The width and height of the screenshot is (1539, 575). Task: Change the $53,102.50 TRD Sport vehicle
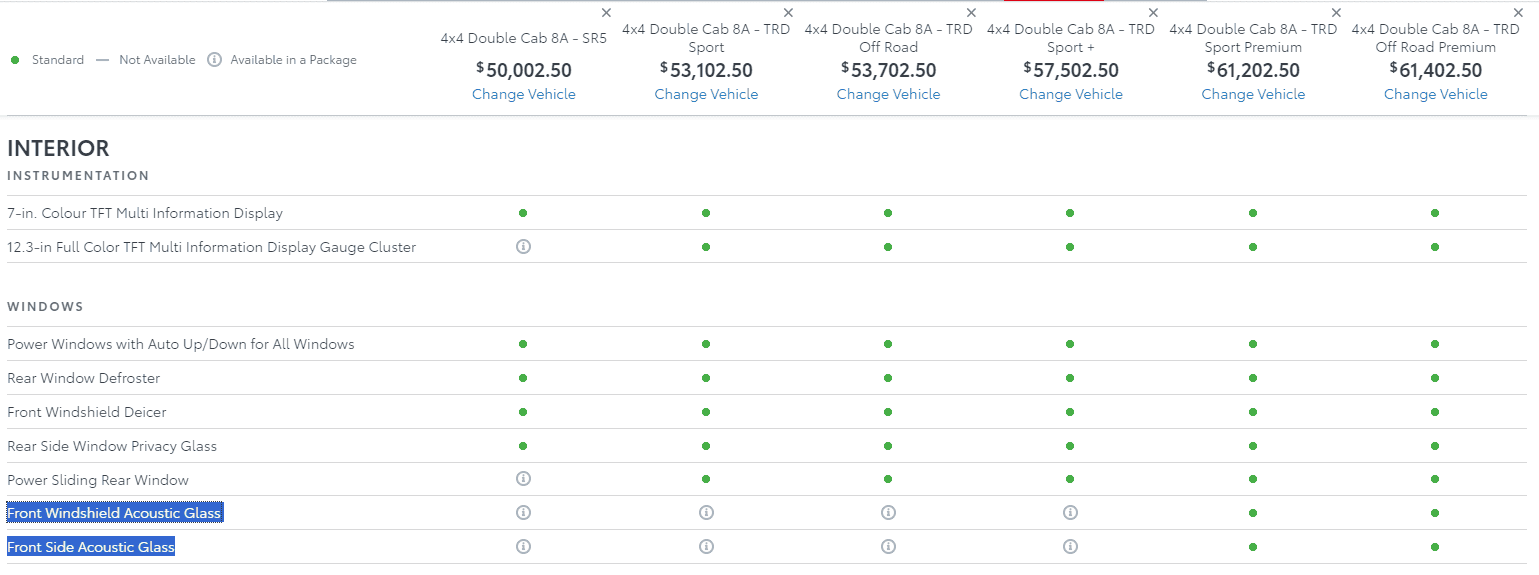706,94
